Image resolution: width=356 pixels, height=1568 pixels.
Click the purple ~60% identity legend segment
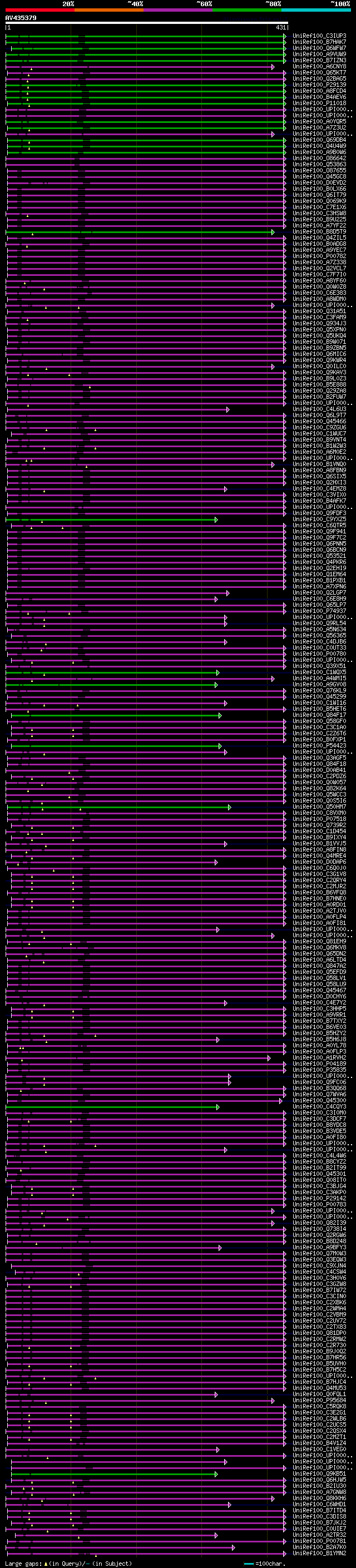point(179,10)
